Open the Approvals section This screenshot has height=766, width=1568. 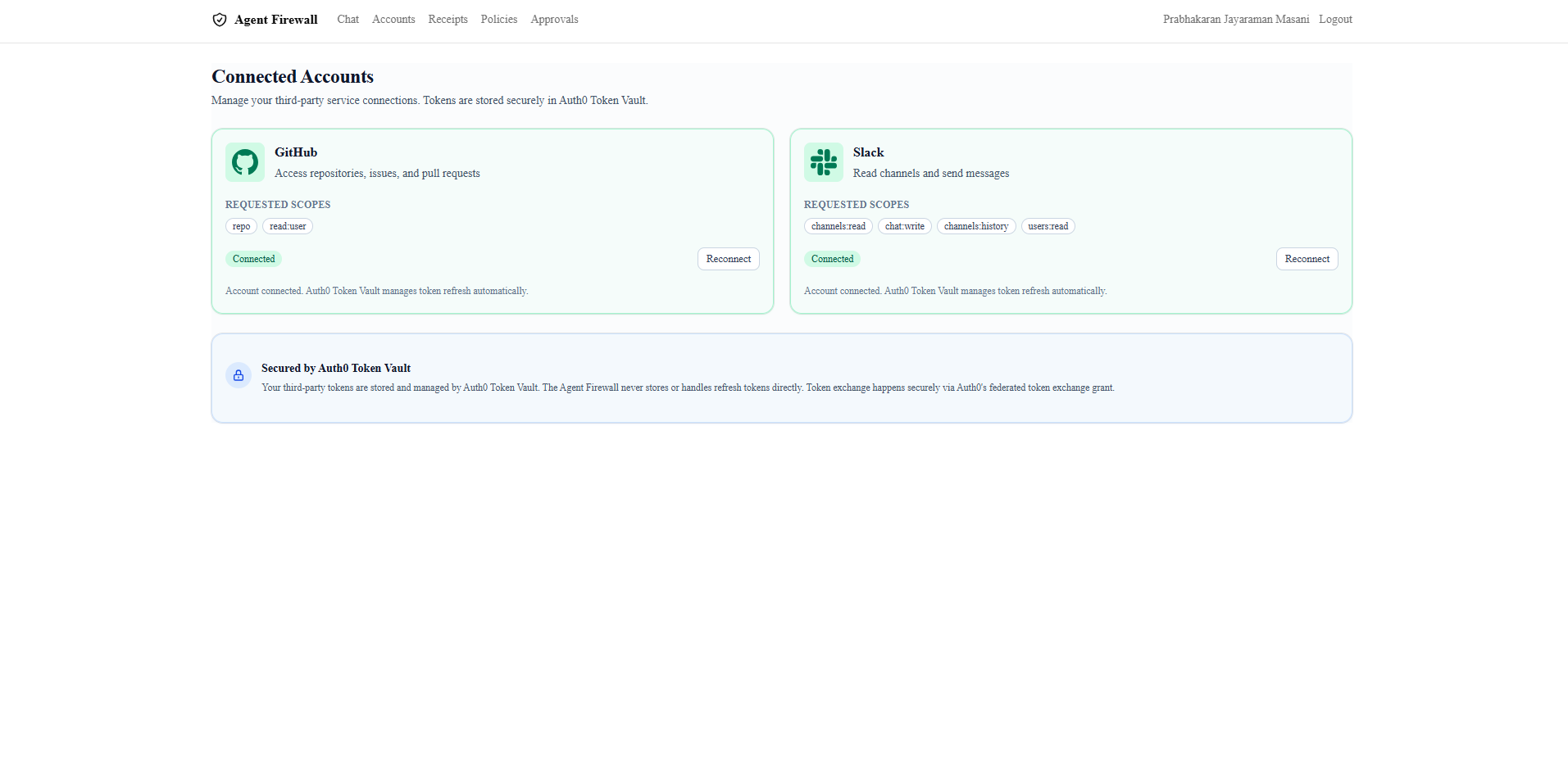coord(554,20)
